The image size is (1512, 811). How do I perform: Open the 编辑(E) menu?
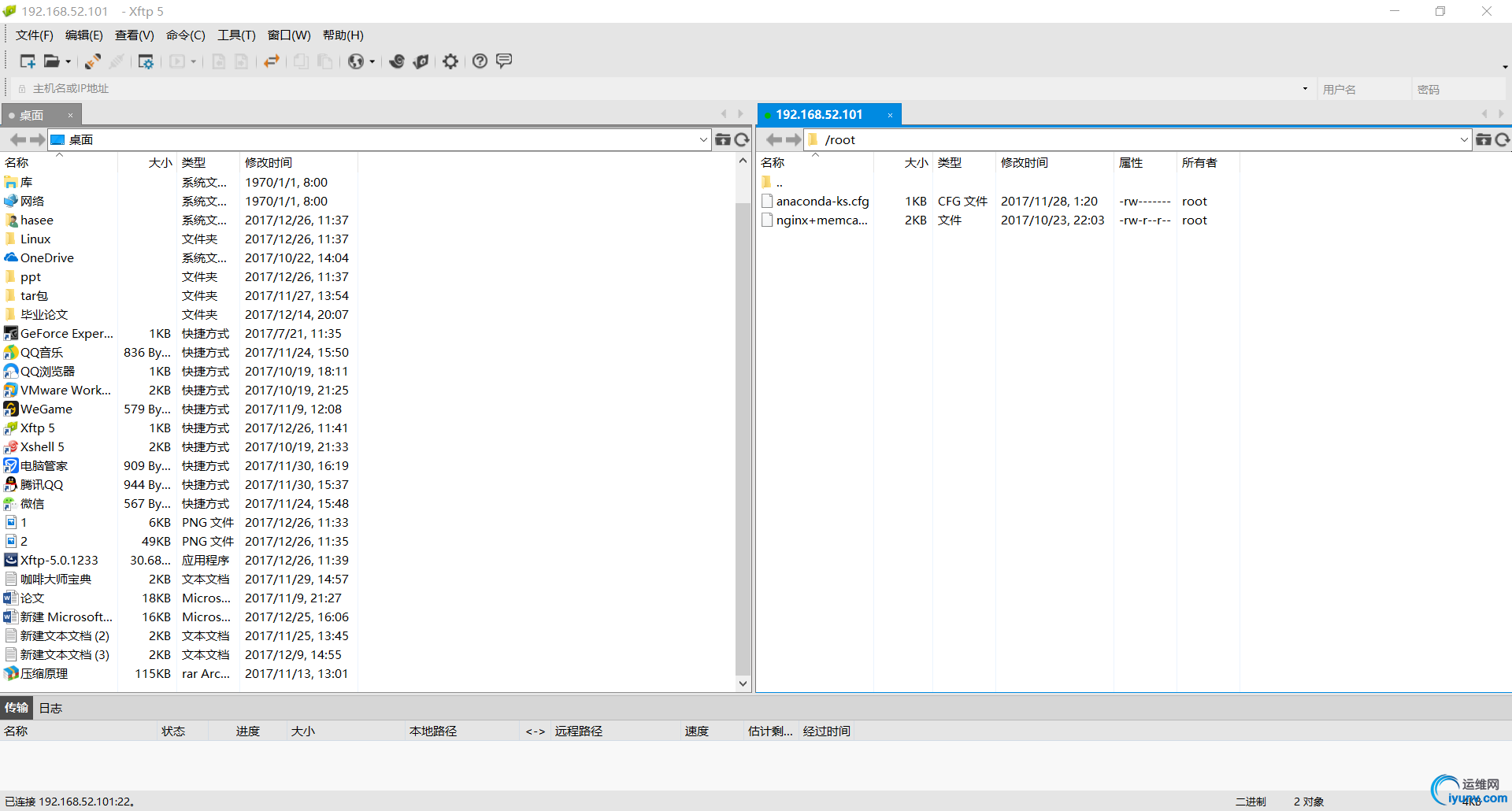[x=84, y=35]
